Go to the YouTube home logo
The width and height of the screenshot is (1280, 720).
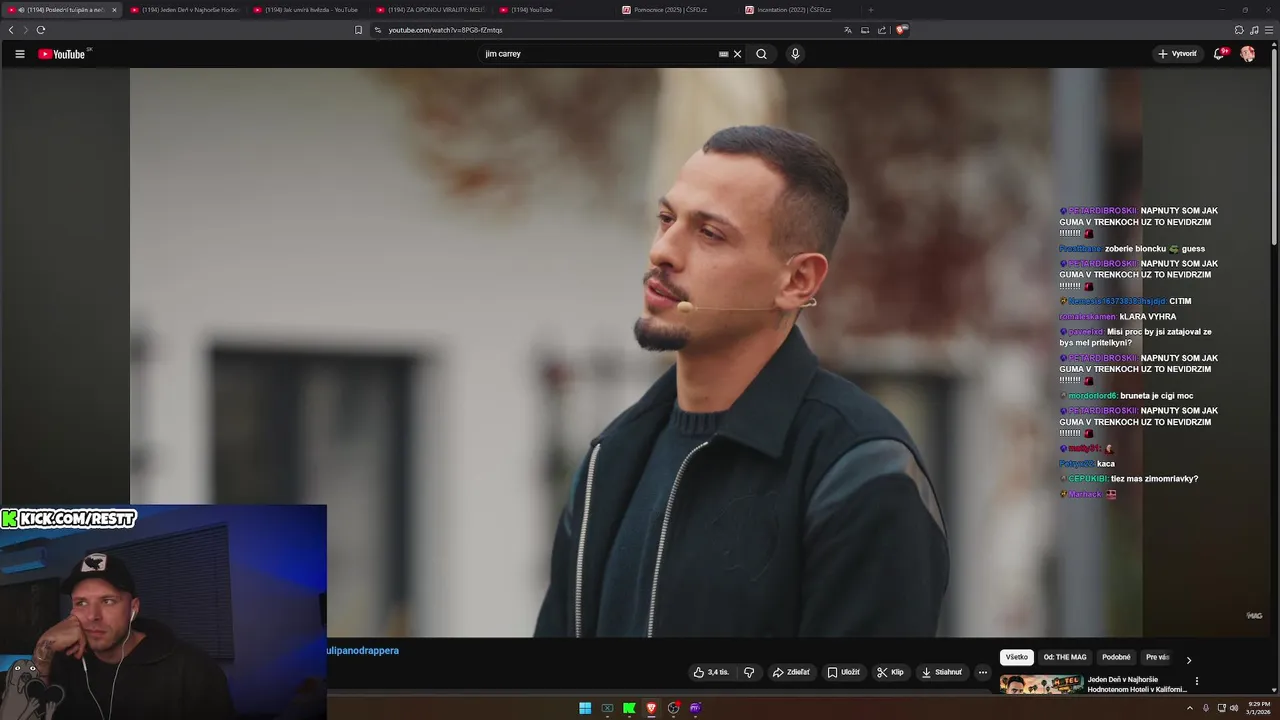tap(62, 54)
